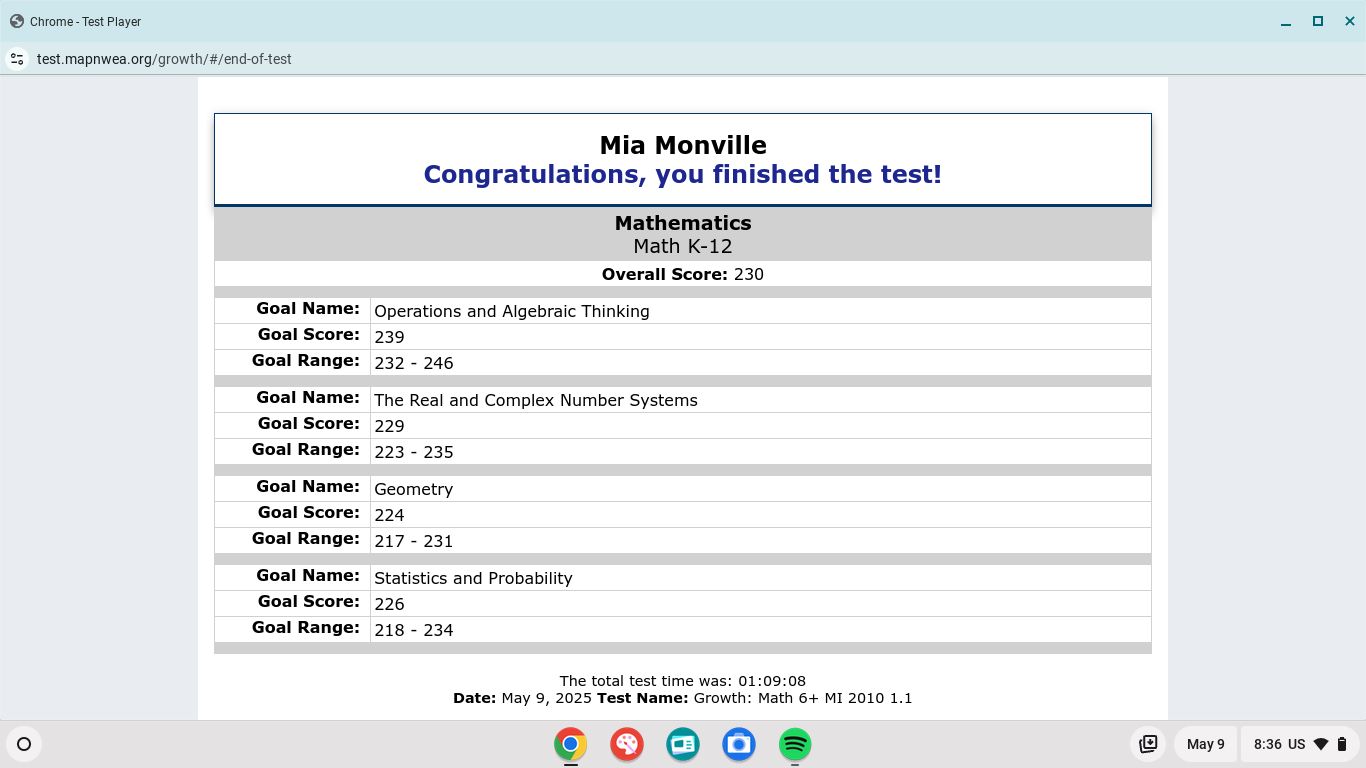
Task: Open the teal news card app
Action: click(x=683, y=744)
